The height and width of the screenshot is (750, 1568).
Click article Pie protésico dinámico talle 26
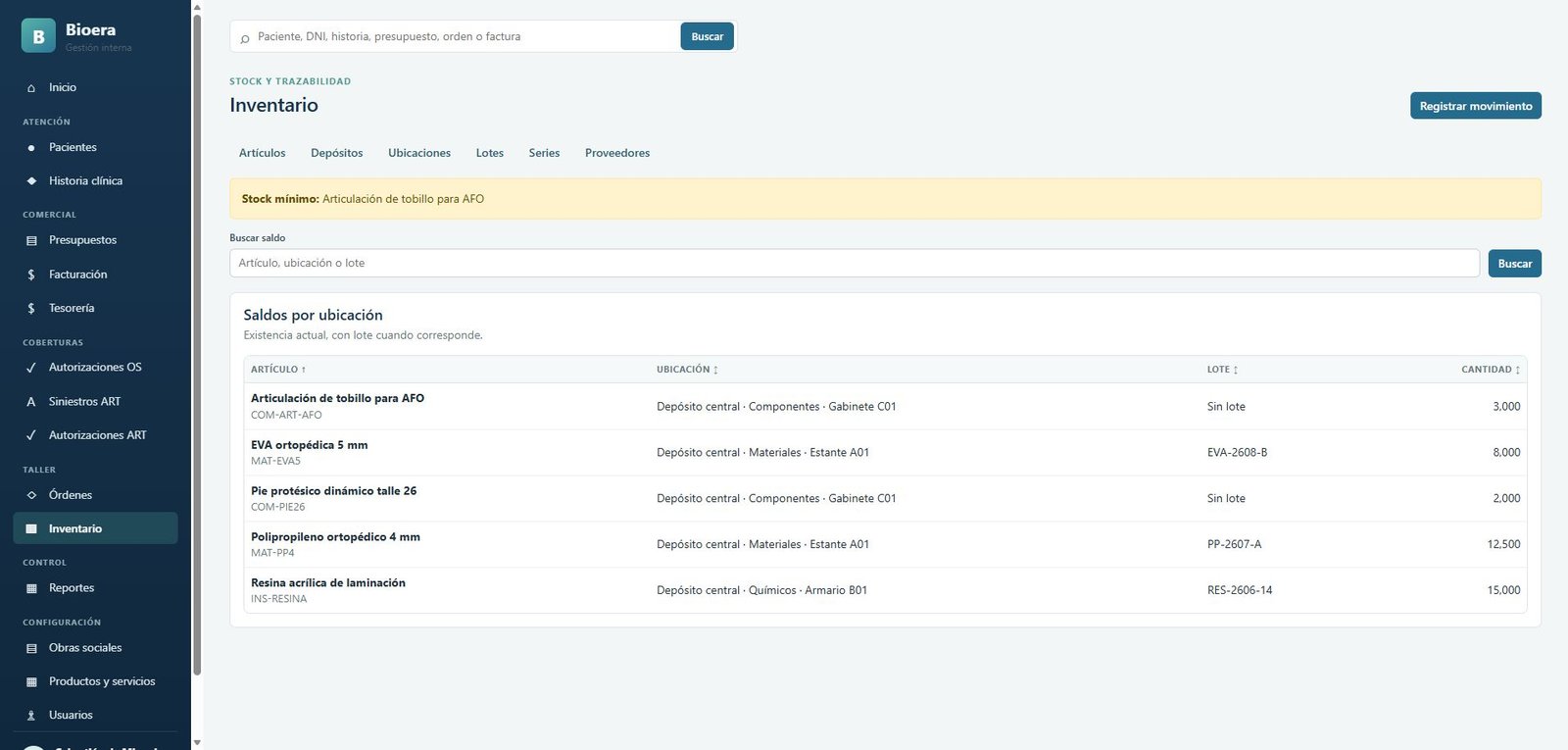[333, 491]
